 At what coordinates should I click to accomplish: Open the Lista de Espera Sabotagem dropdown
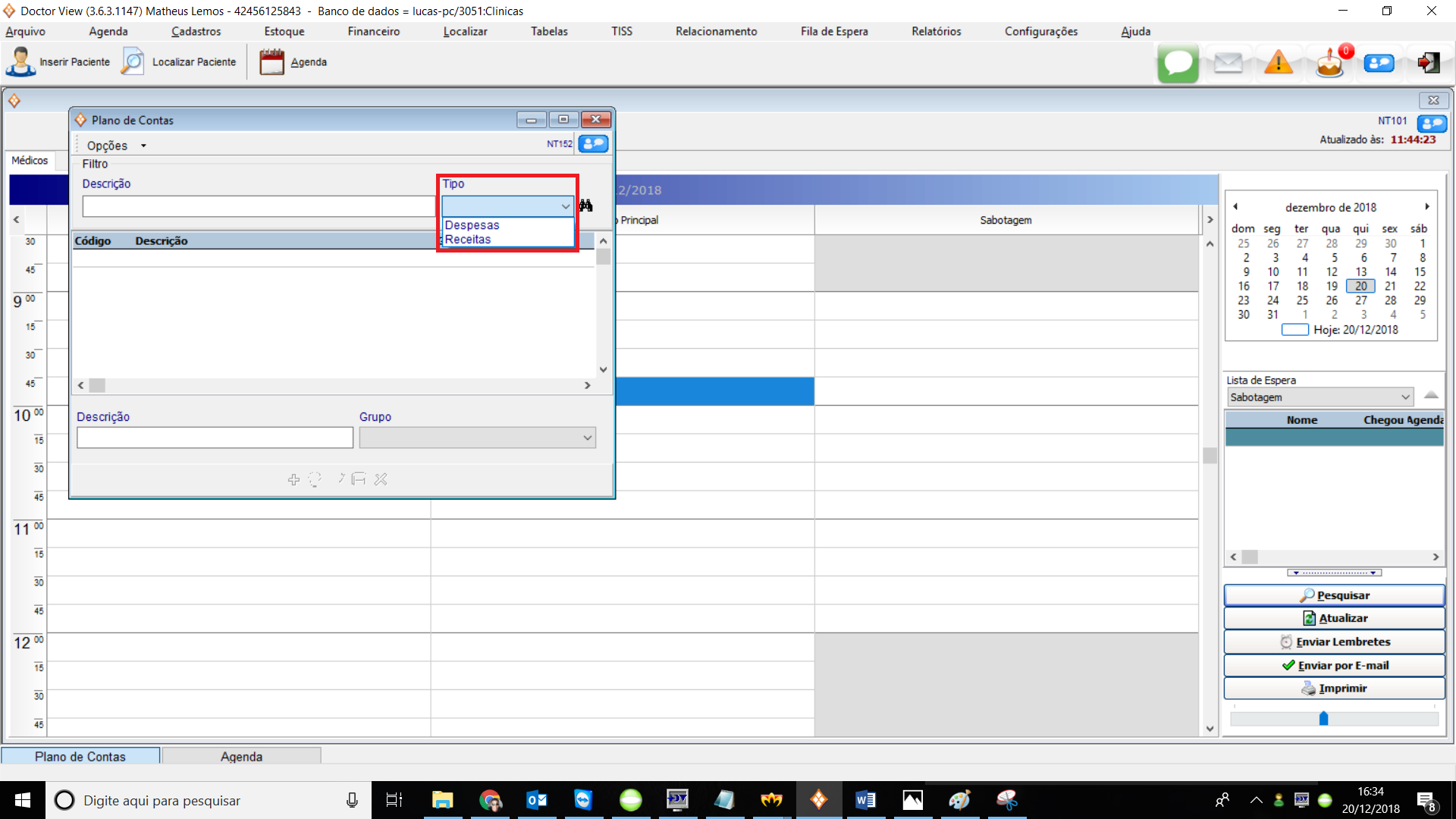(x=1404, y=397)
